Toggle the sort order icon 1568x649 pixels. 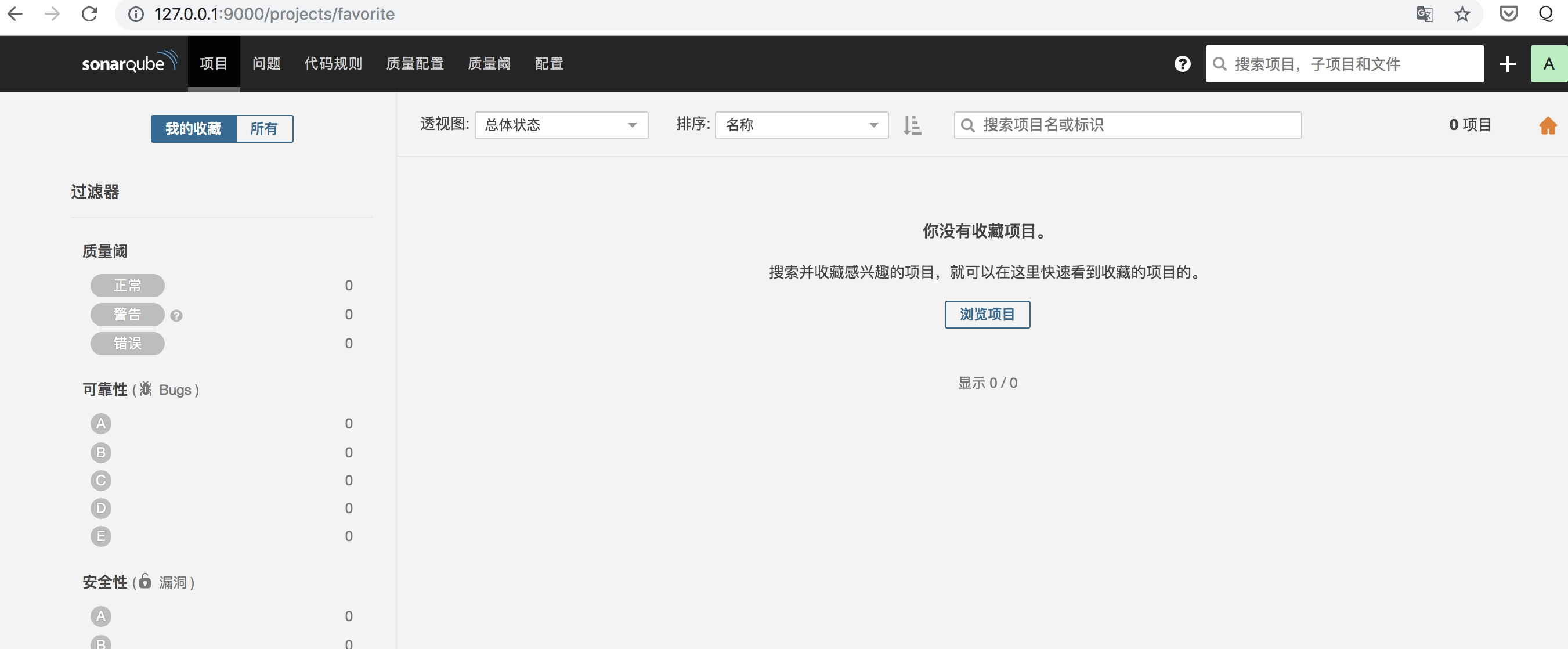912,125
